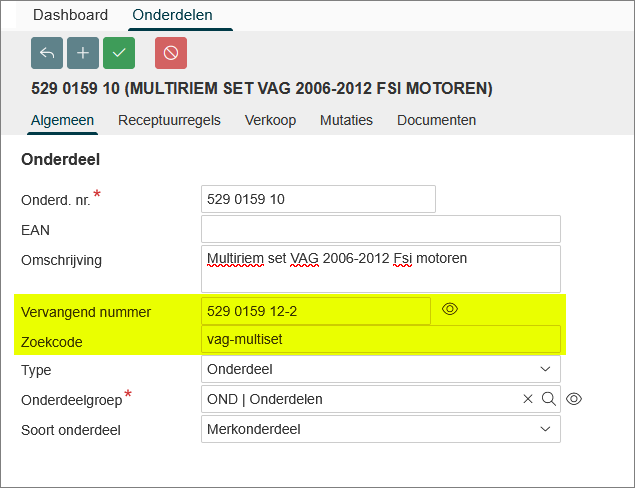Select the Onderdelen tab
The width and height of the screenshot is (635, 488).
pyautogui.click(x=173, y=15)
